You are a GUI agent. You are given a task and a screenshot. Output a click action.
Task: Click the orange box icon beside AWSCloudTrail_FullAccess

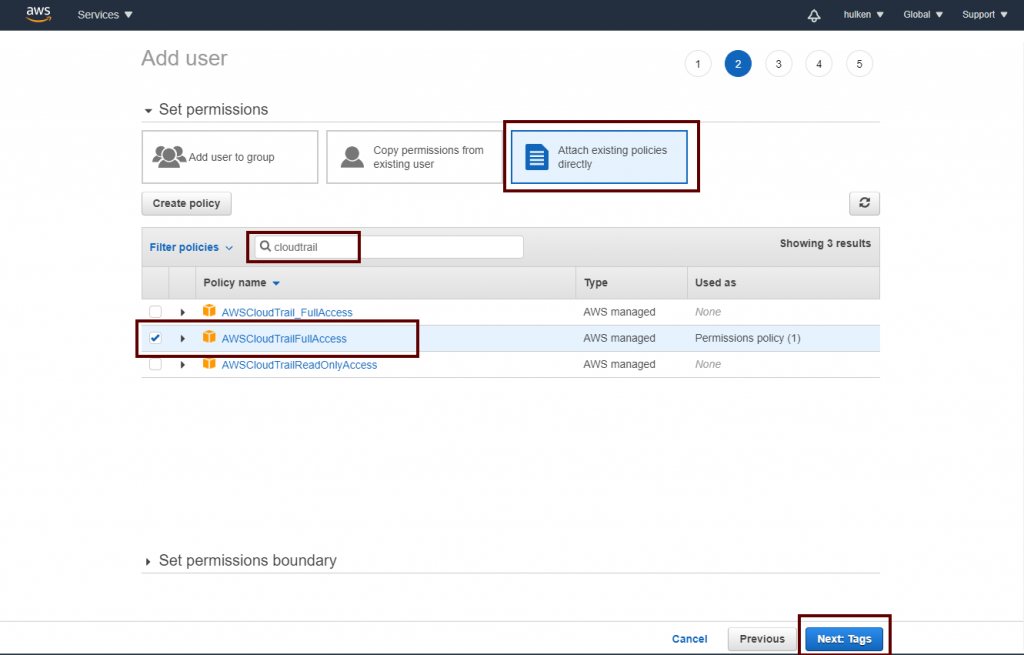coord(209,312)
